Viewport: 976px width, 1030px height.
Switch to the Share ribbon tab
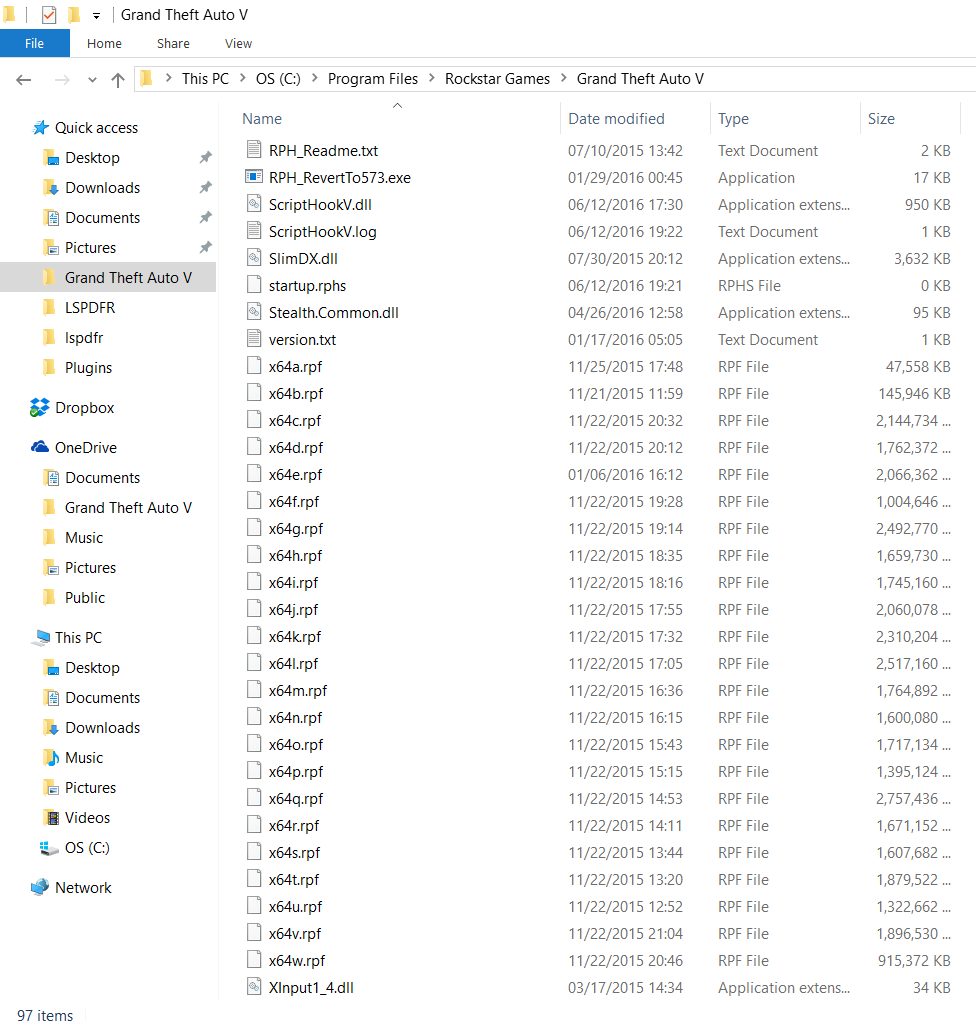(x=173, y=43)
